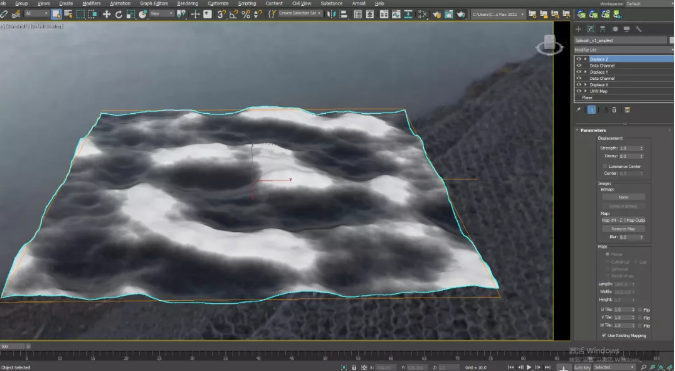Hide Displace 2 modifier via eye icon

point(579,59)
